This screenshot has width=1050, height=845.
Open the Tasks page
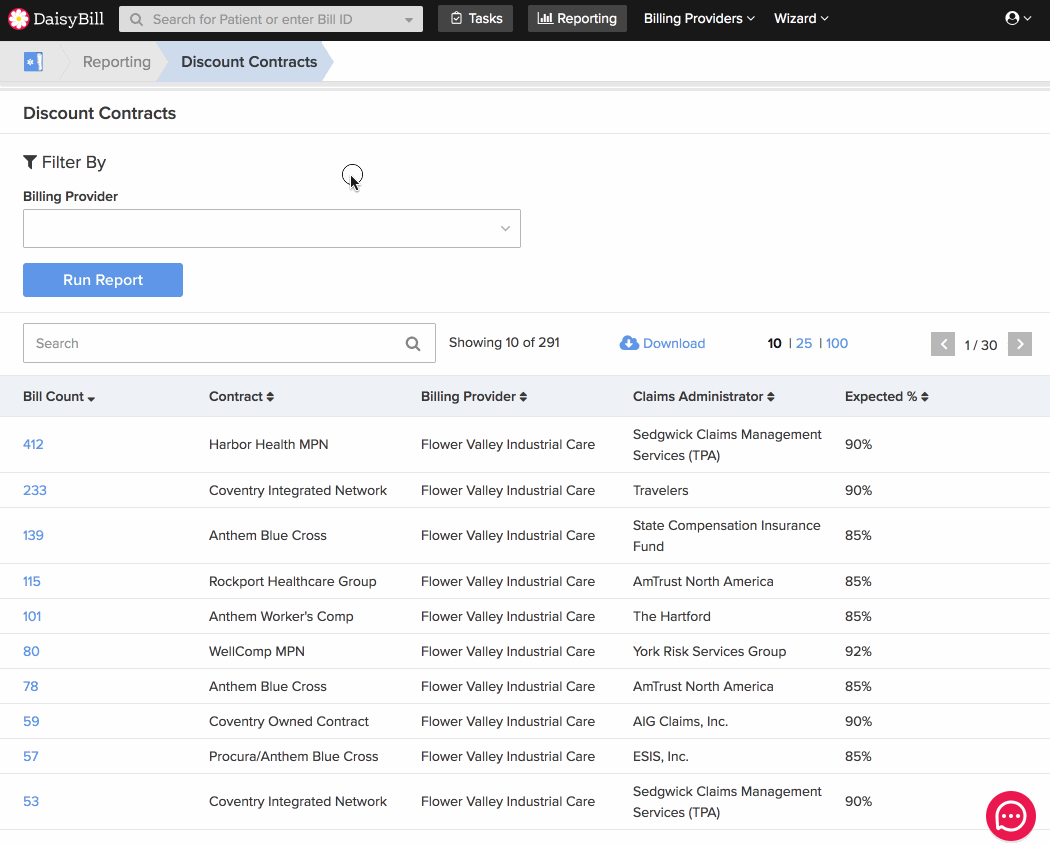coord(475,18)
